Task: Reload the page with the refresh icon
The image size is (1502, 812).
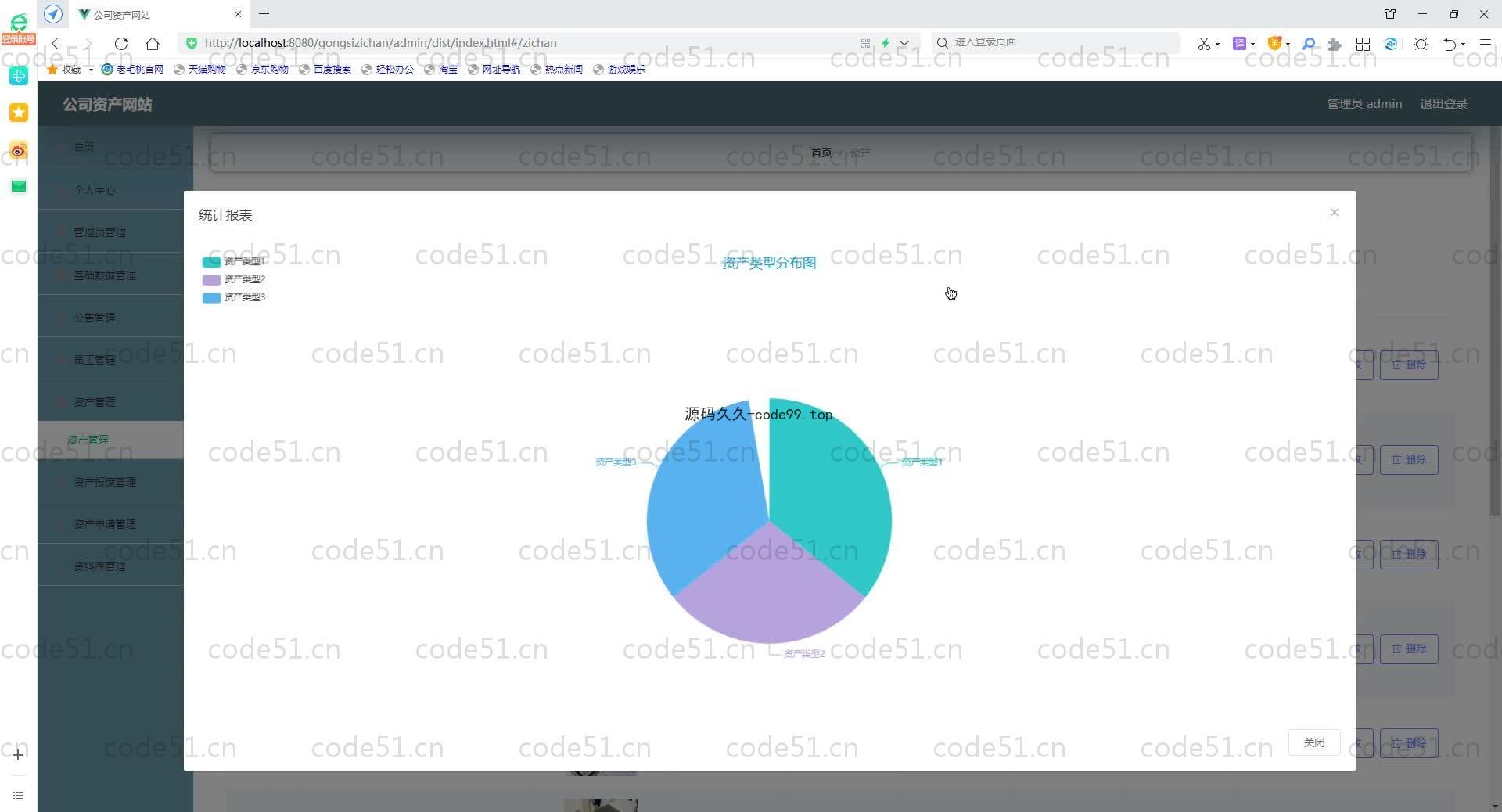Action: click(x=120, y=43)
